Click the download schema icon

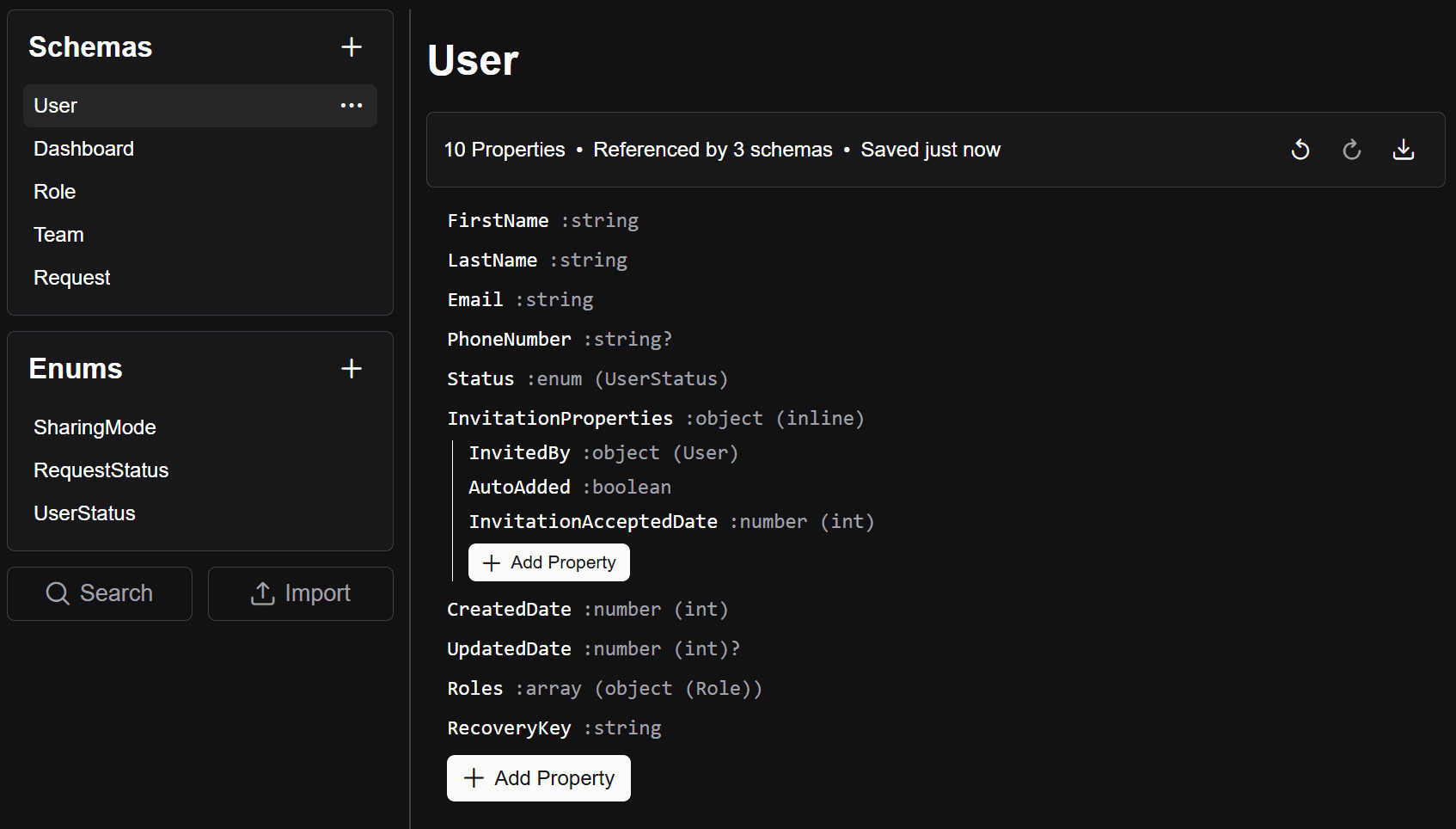1404,150
